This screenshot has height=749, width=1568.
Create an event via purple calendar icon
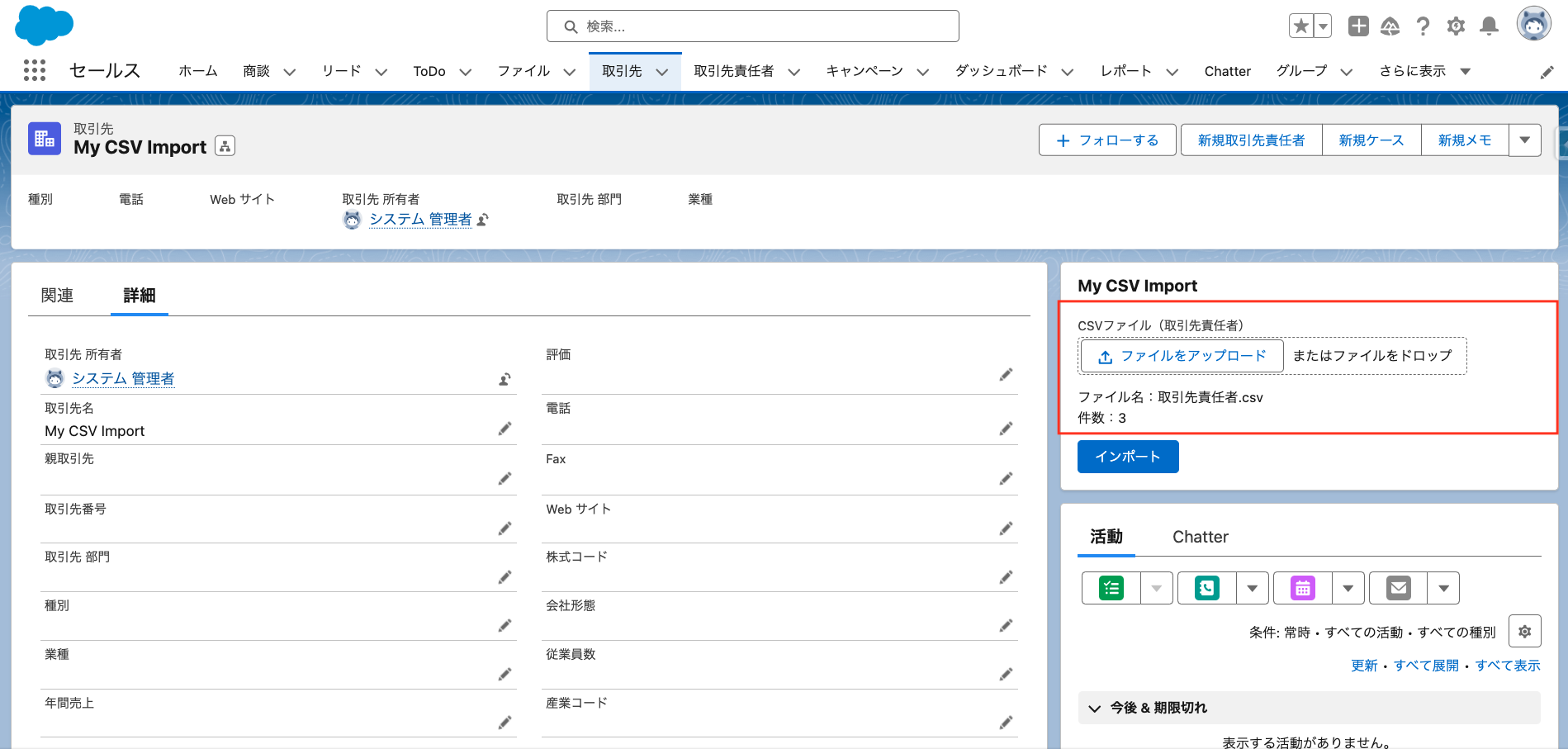click(1301, 588)
